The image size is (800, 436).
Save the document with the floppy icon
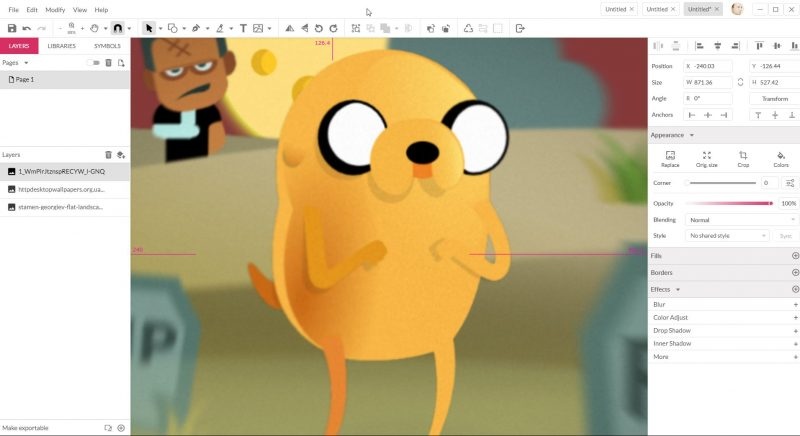[12, 29]
